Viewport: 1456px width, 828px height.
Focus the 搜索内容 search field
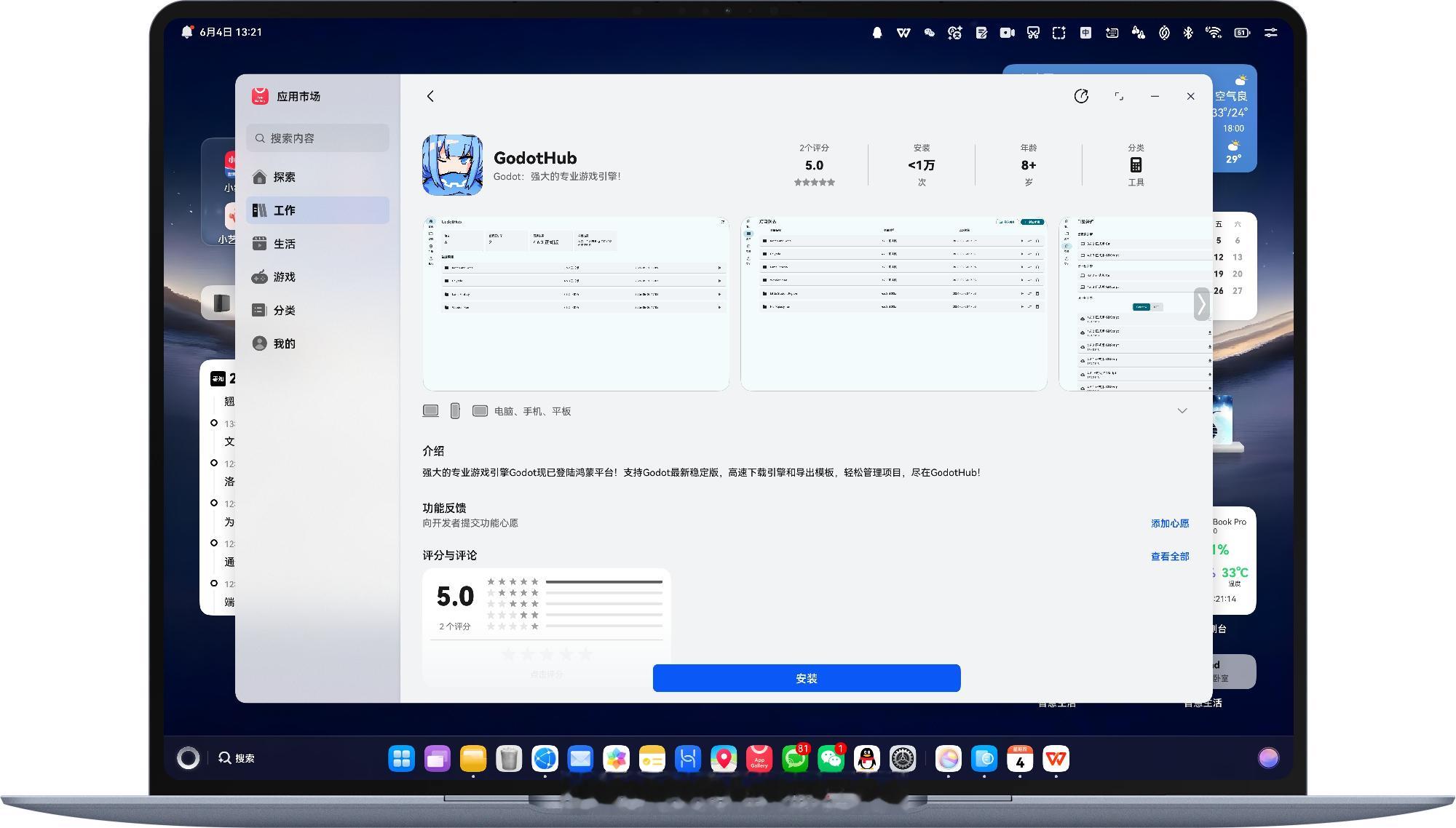pos(317,138)
